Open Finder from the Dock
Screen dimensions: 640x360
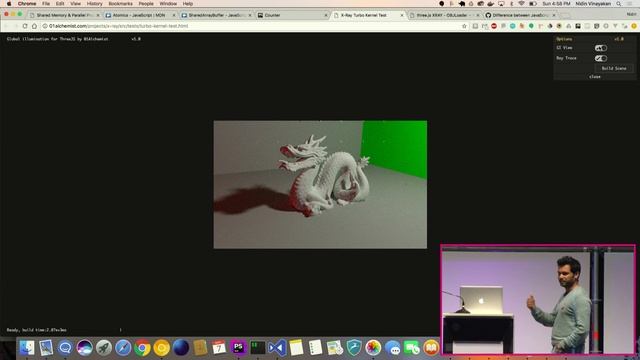[x=27, y=348]
